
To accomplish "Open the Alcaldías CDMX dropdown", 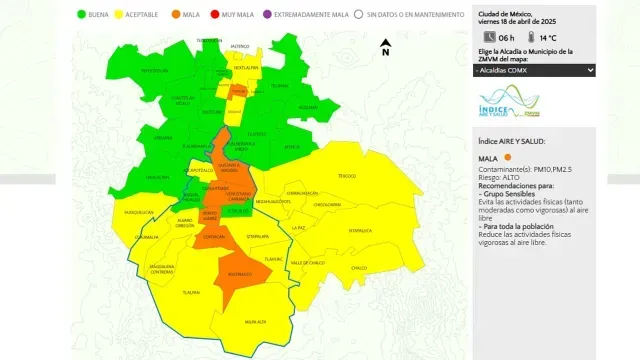I will click(534, 70).
